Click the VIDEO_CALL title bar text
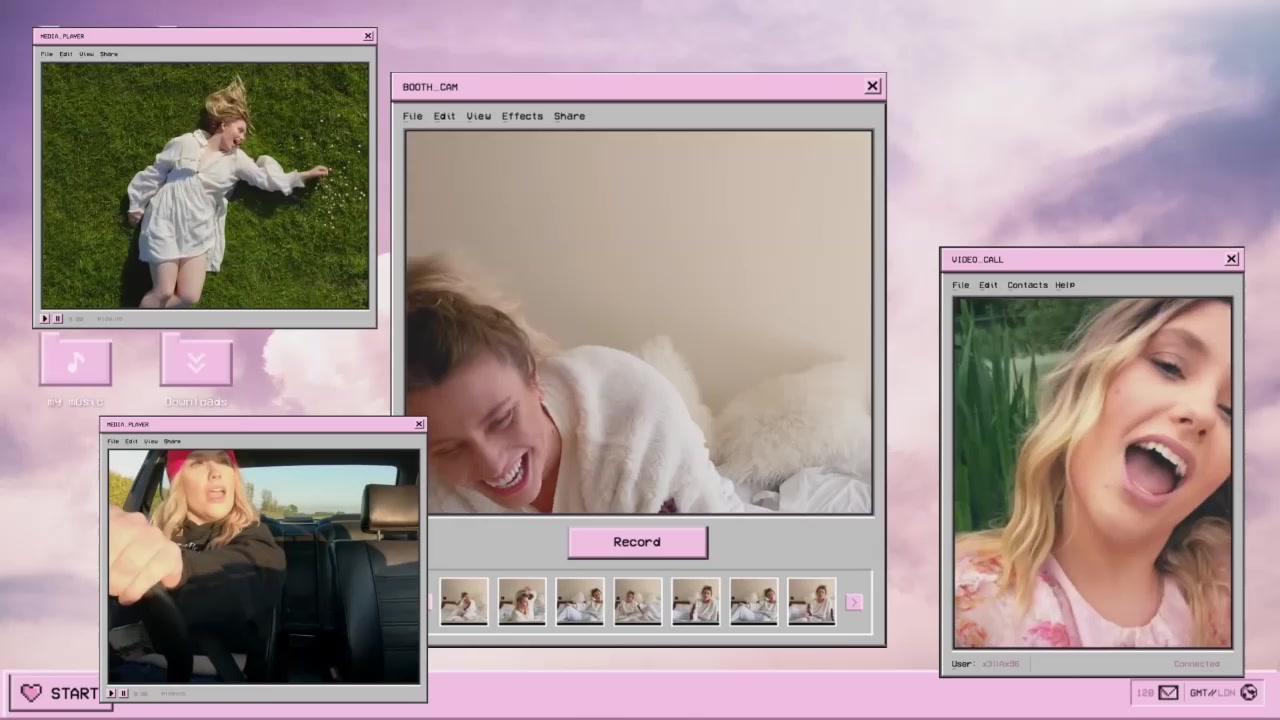 click(977, 260)
